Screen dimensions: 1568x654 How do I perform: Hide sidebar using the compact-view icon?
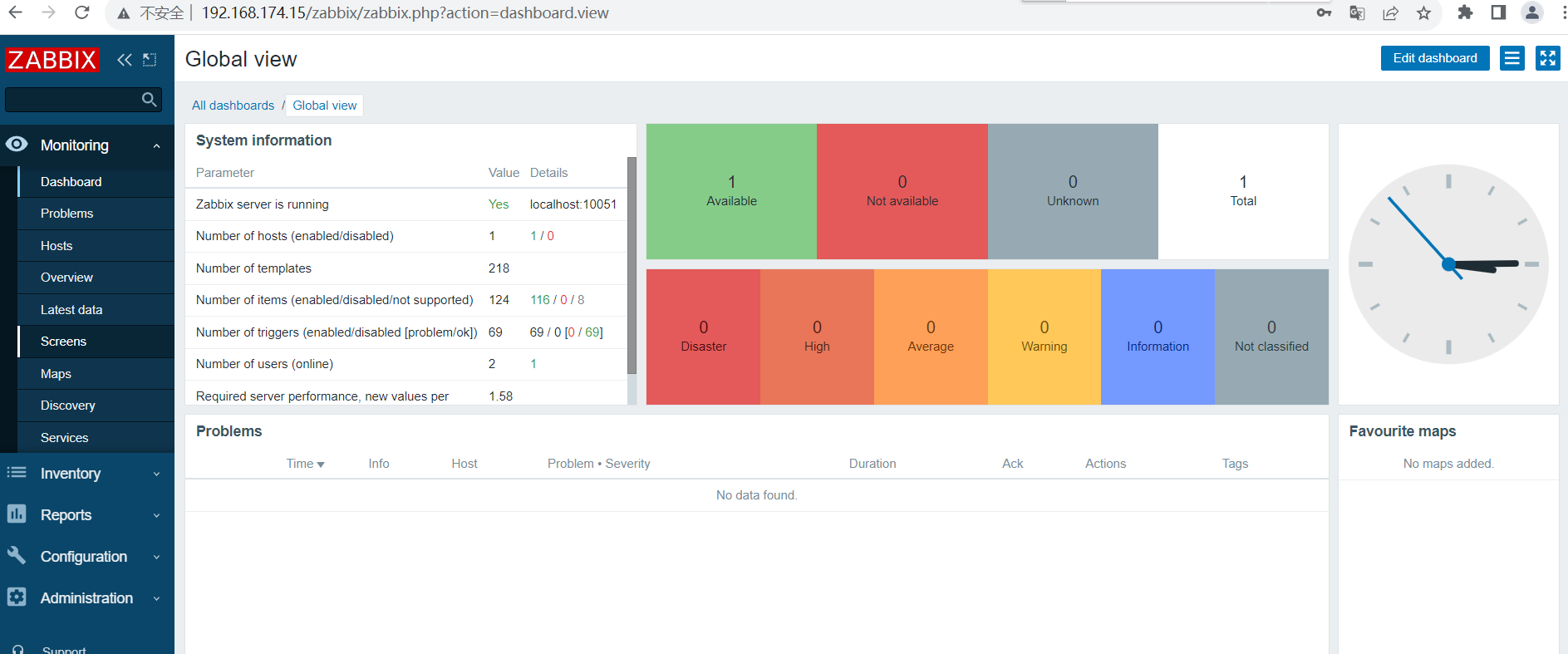pyautogui.click(x=150, y=60)
